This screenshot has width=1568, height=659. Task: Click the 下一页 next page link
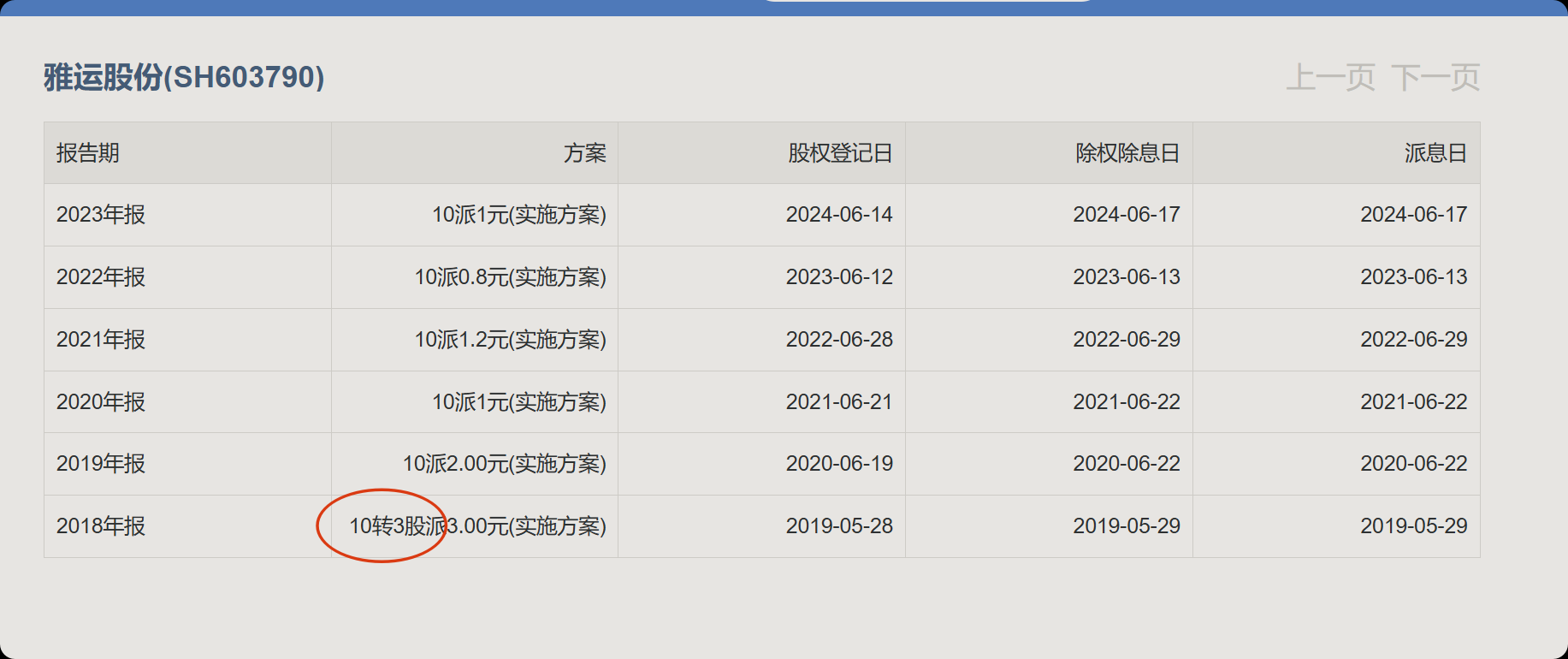[x=1435, y=78]
